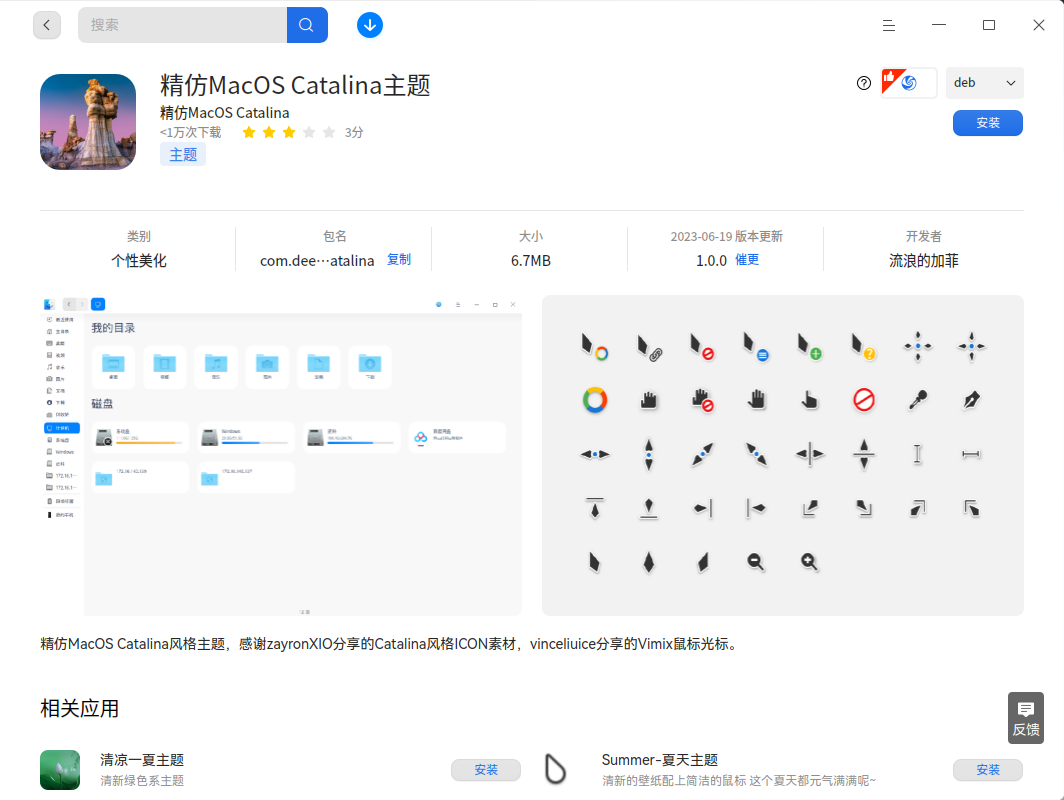Image resolution: width=1064 pixels, height=800 pixels.
Task: Click the package name com.dee···atalina
Action: click(317, 261)
